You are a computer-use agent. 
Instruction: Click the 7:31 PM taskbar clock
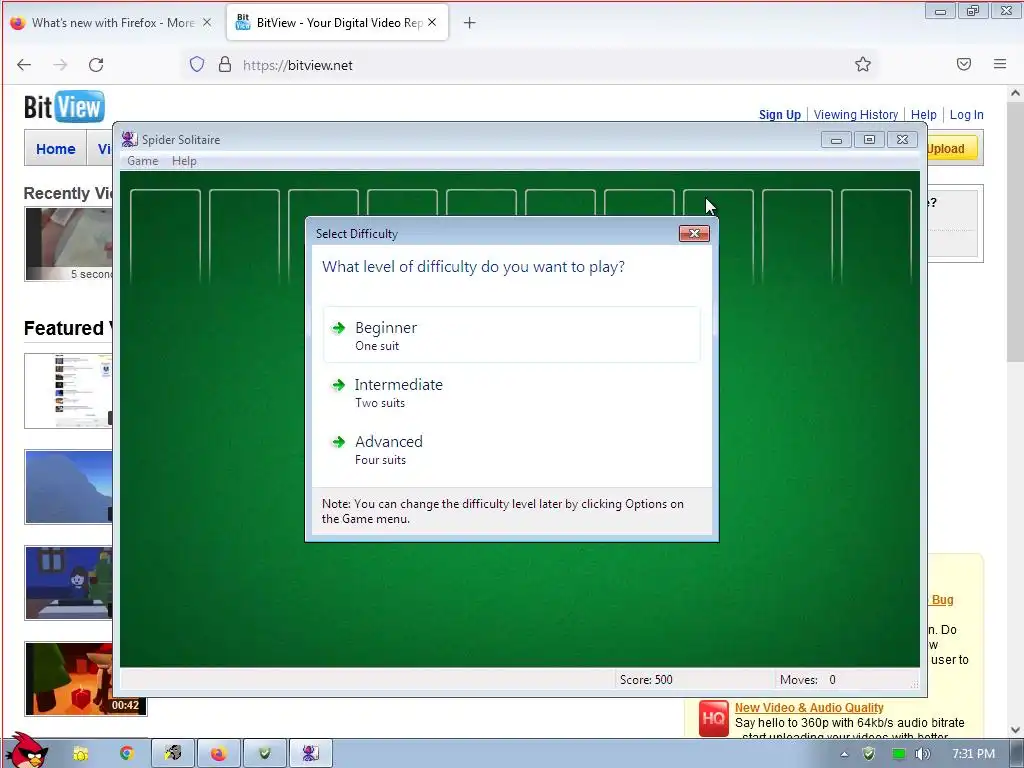pos(973,754)
